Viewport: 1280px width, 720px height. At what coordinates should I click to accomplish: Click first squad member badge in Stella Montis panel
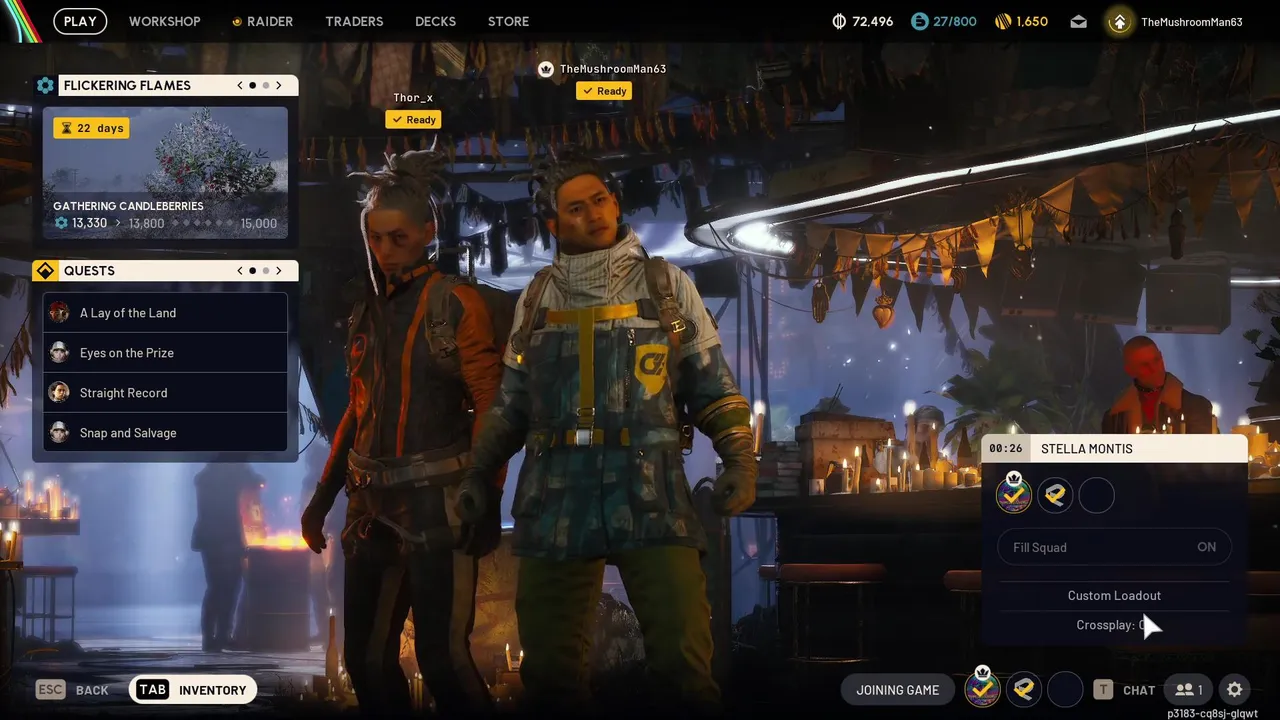1014,494
